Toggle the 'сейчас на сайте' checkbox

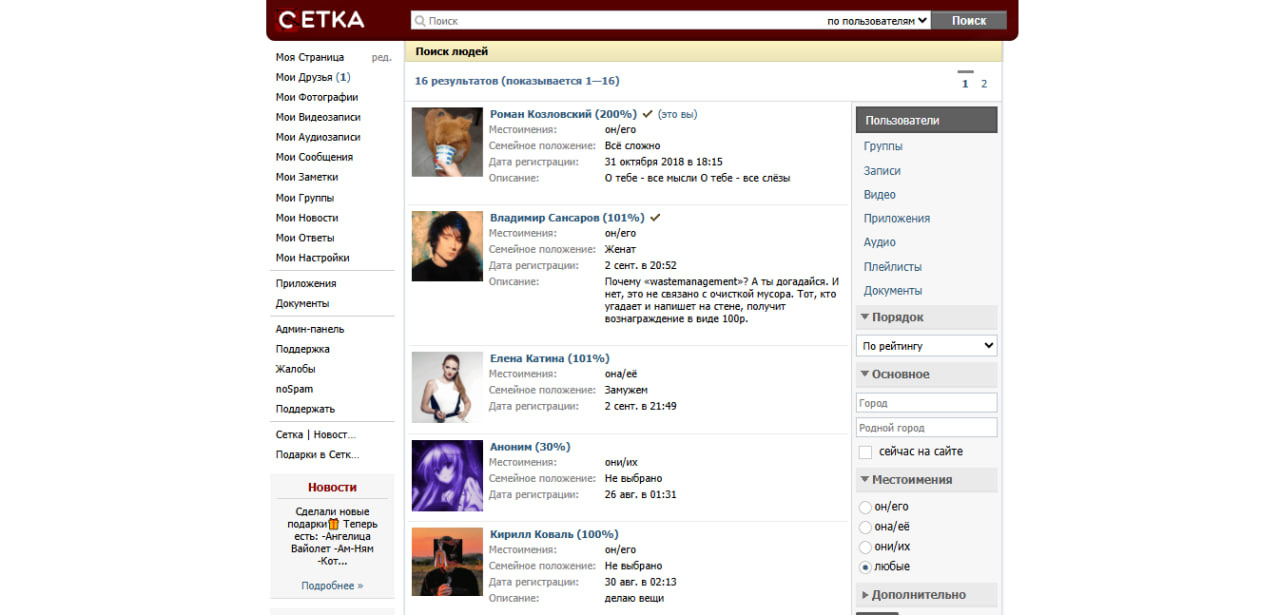coord(865,452)
